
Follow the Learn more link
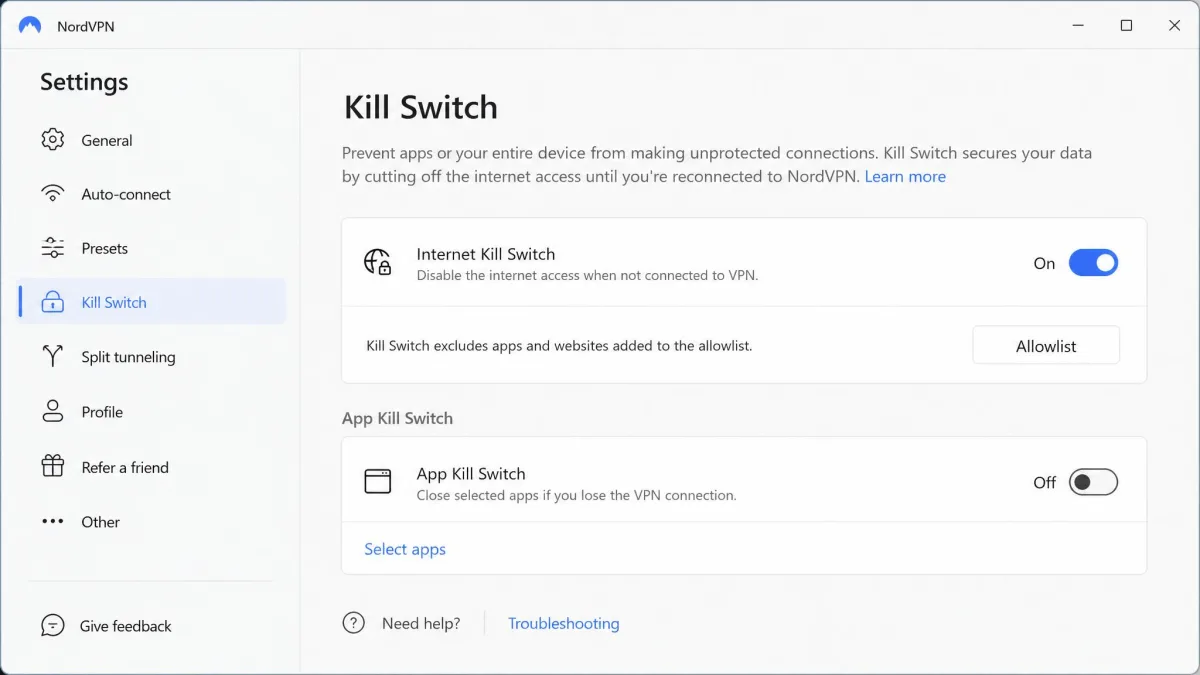[905, 177]
